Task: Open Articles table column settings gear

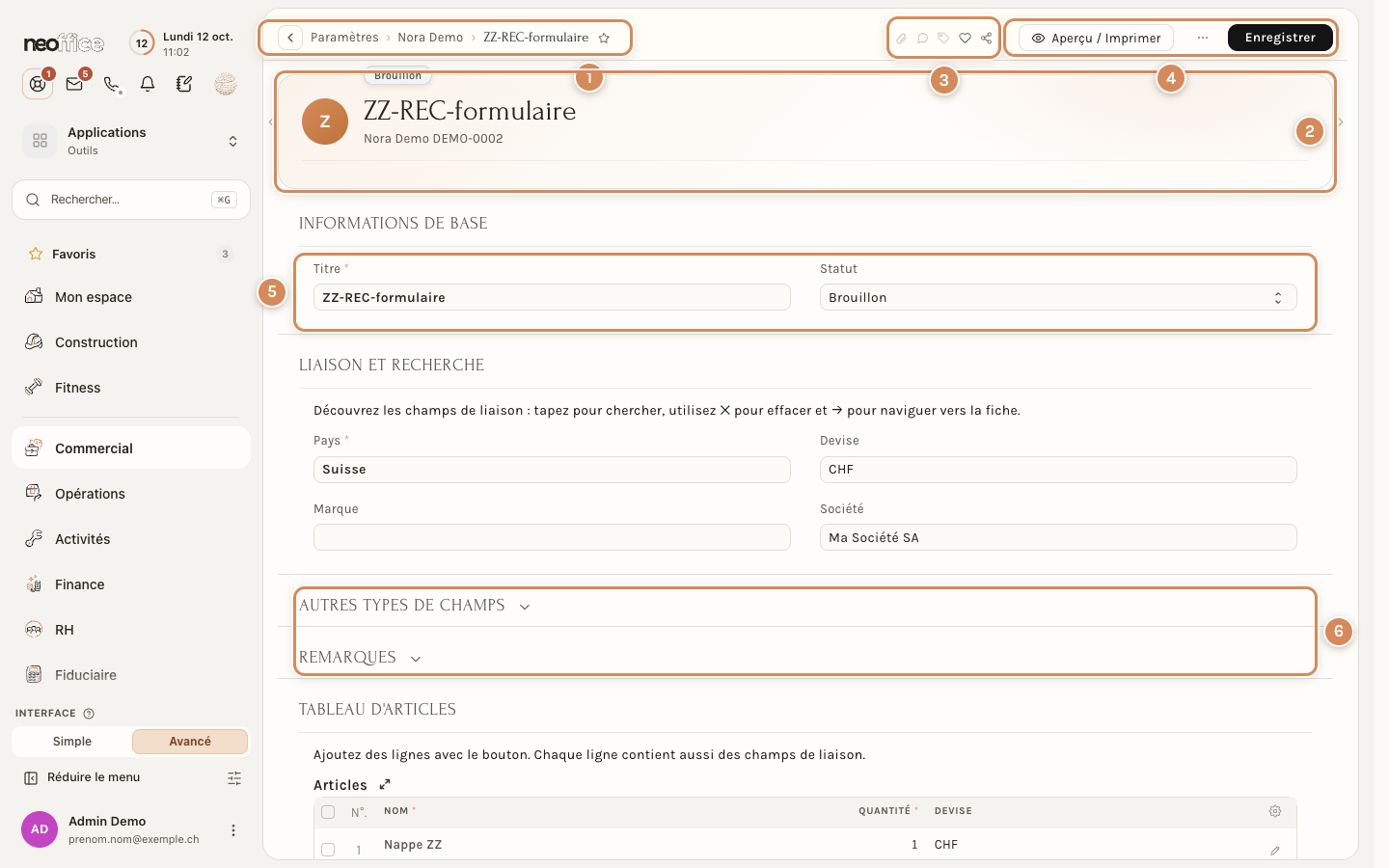Action: (x=1275, y=811)
